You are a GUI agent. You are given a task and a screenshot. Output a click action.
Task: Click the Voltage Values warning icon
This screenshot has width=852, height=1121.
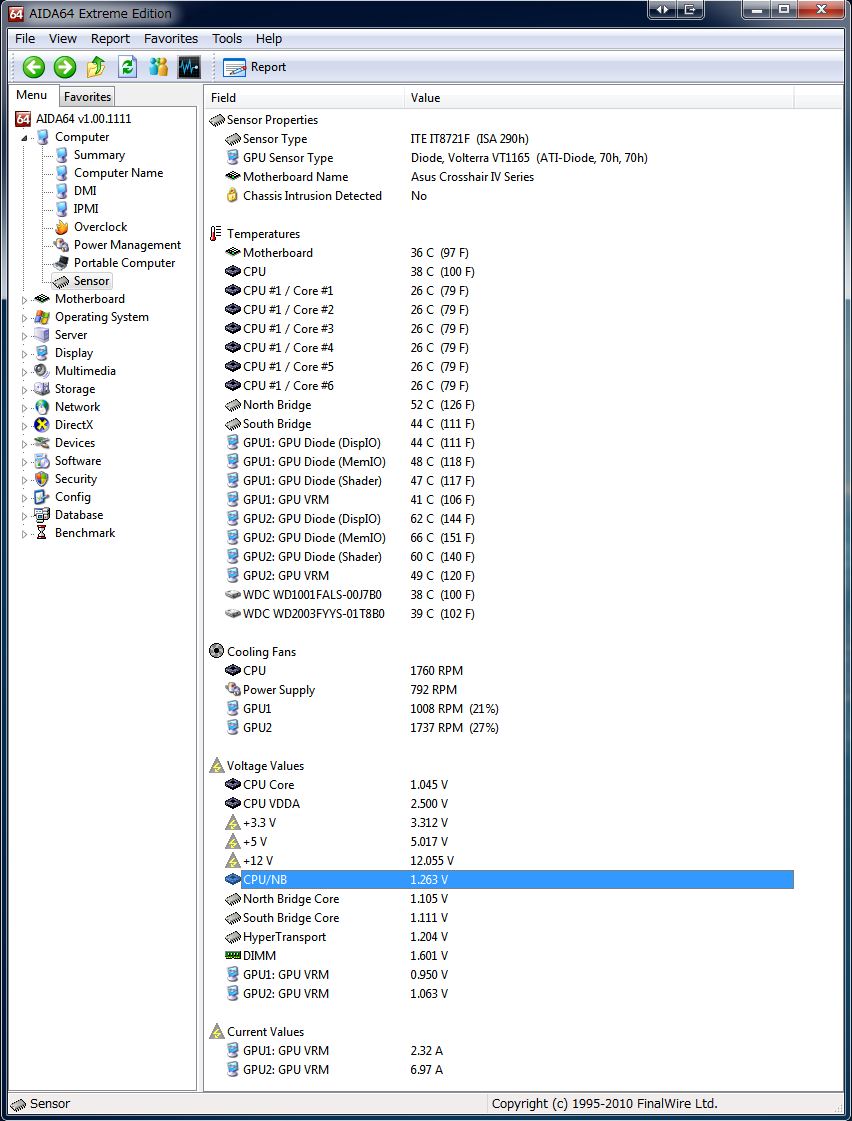tap(216, 766)
